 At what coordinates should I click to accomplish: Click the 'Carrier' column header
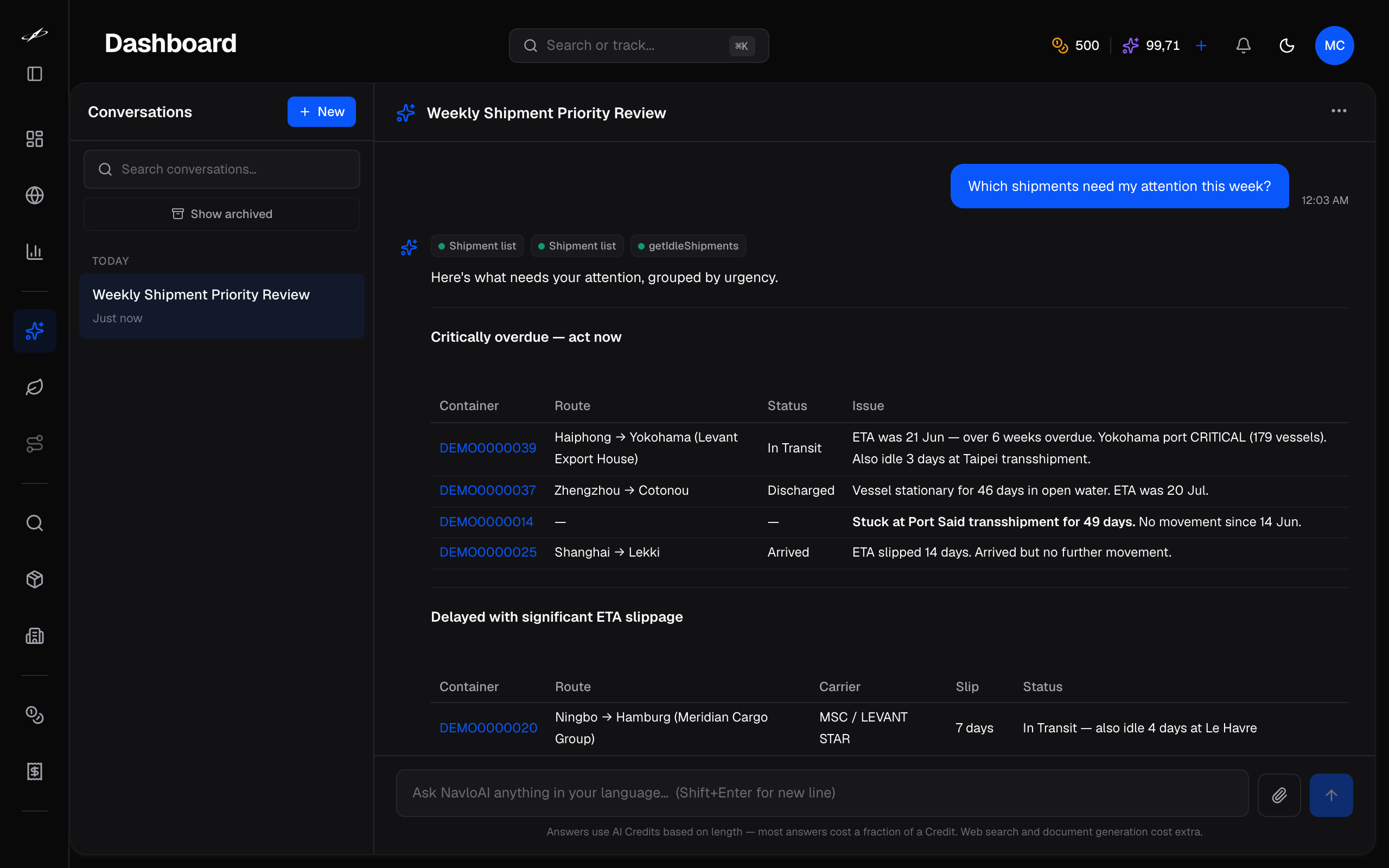click(839, 687)
